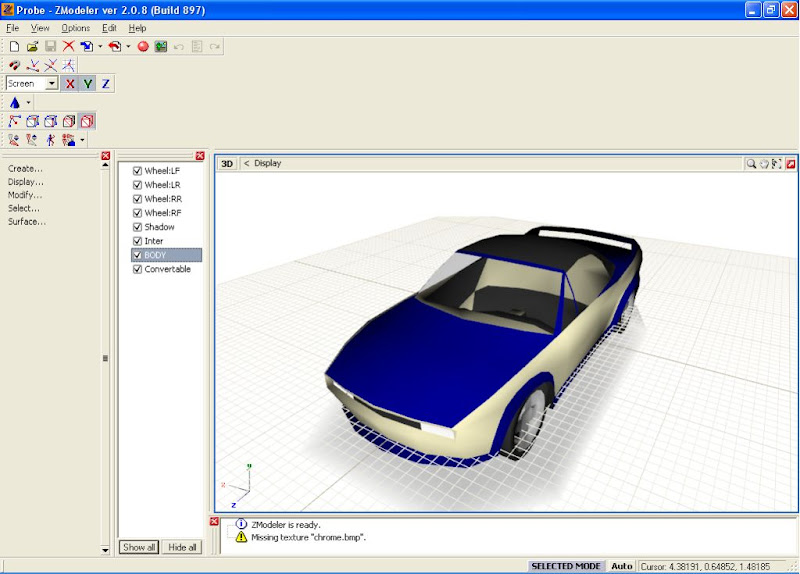Open the File menu

[x=12, y=28]
